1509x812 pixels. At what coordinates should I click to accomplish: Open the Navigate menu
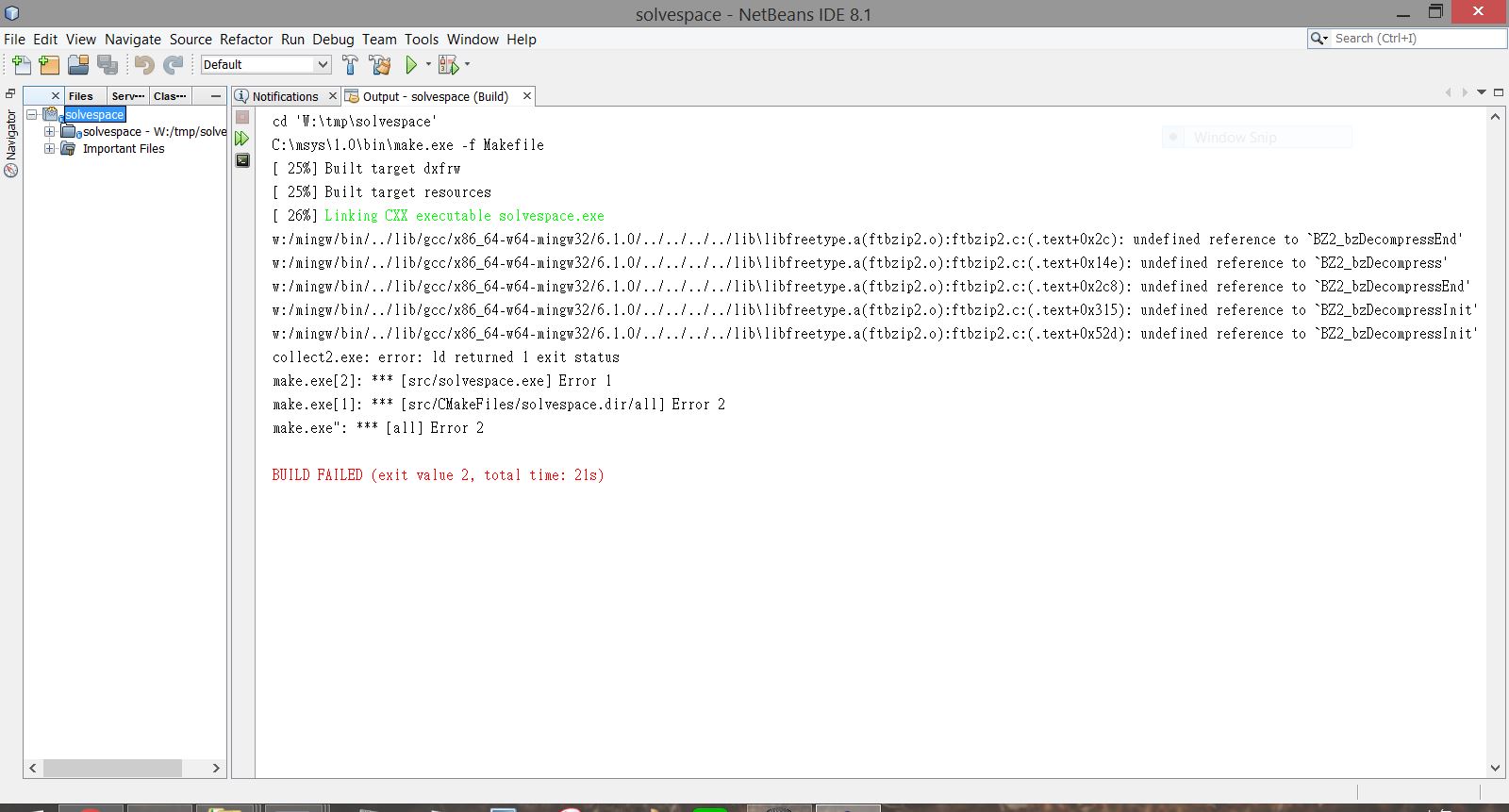[132, 39]
